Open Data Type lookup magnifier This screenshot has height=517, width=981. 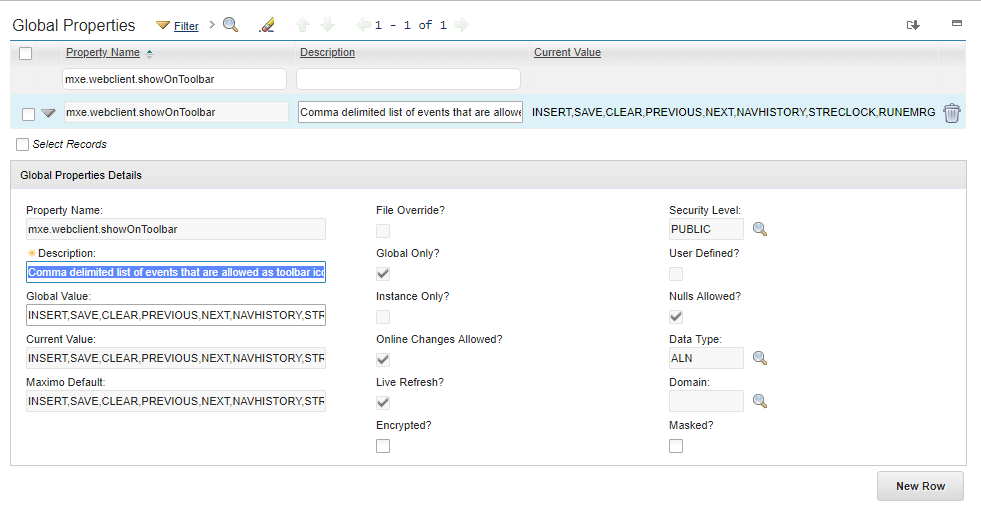pyautogui.click(x=760, y=358)
